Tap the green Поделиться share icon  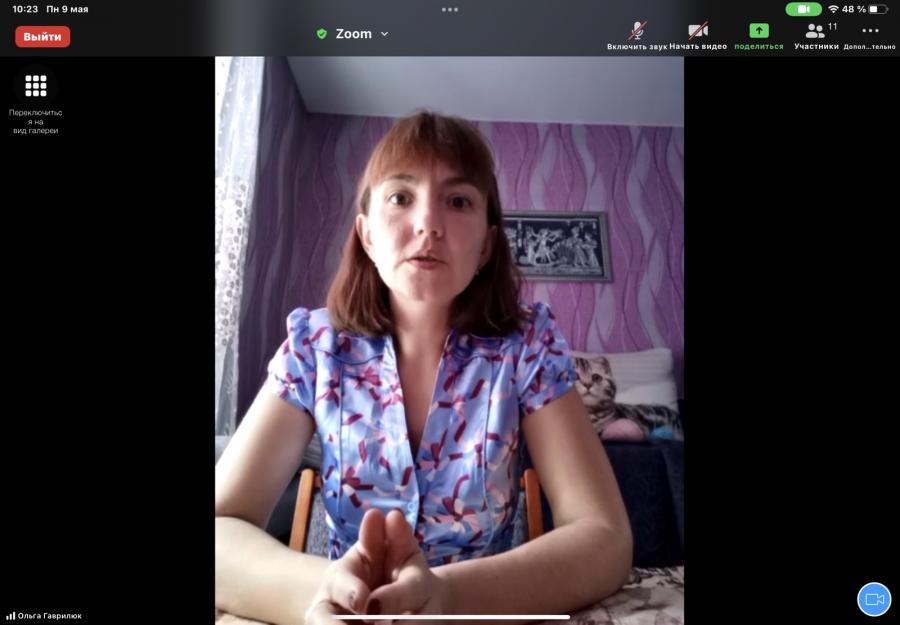point(759,31)
